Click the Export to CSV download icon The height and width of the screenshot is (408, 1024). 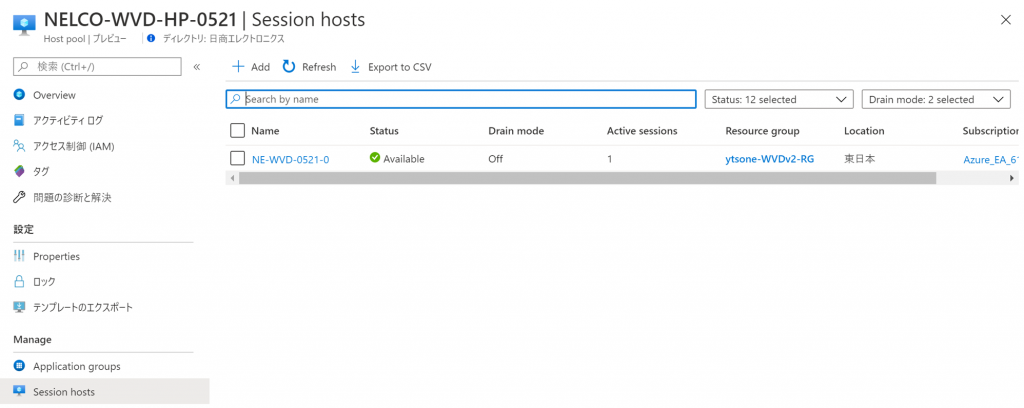(355, 67)
